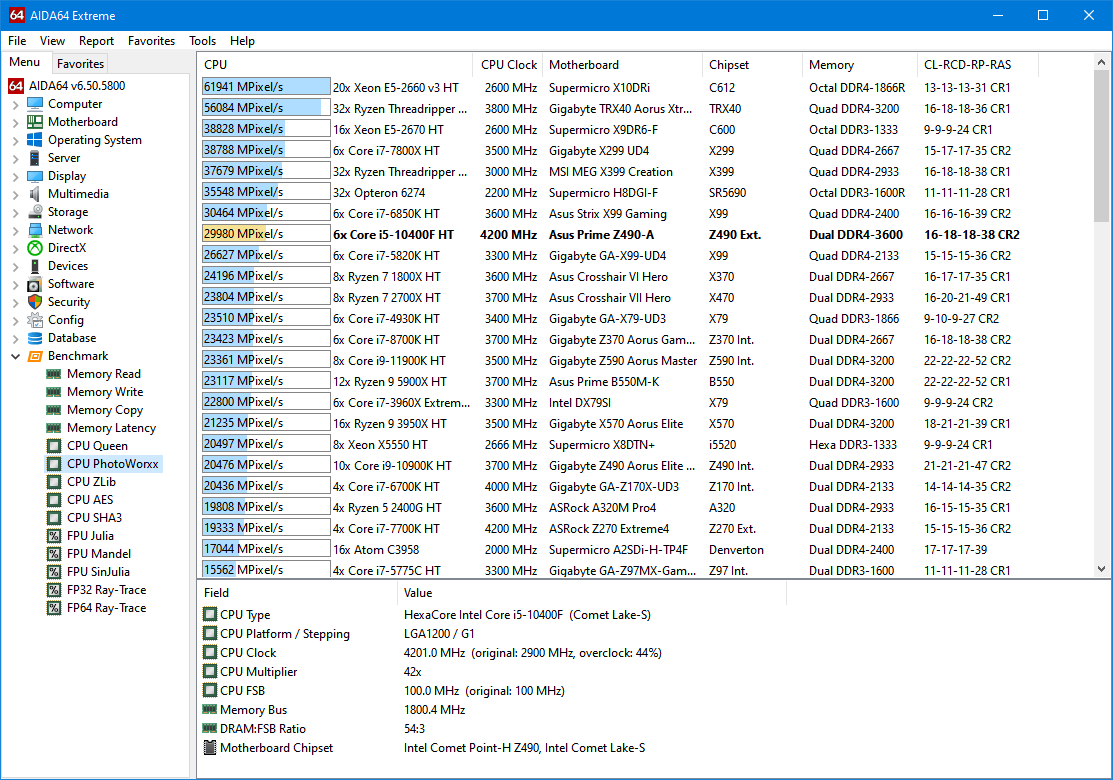The height and width of the screenshot is (780, 1113).
Task: Select the Devices icon
Action: pos(35,265)
